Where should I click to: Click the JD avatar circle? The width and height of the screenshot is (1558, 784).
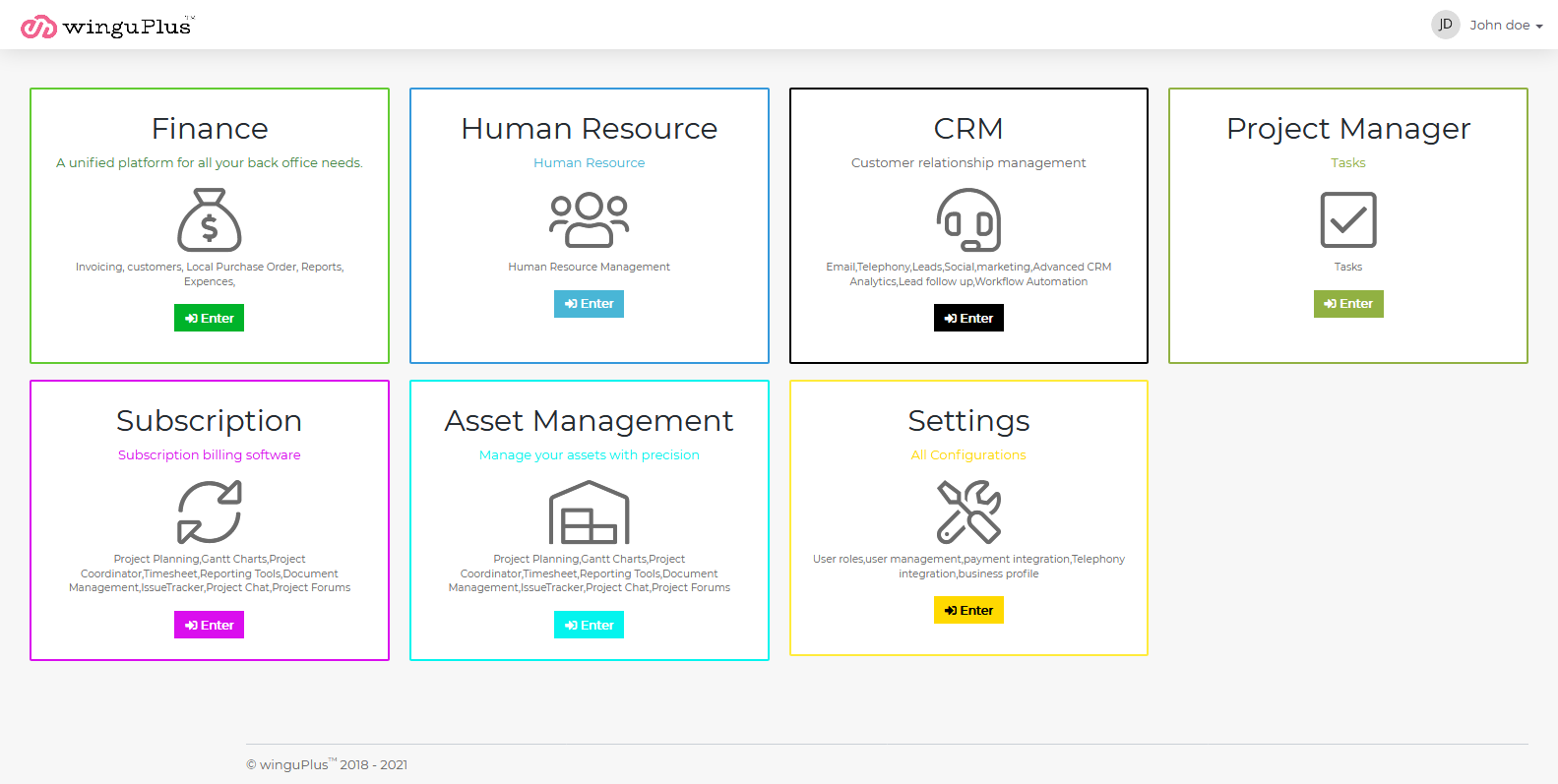click(x=1445, y=25)
